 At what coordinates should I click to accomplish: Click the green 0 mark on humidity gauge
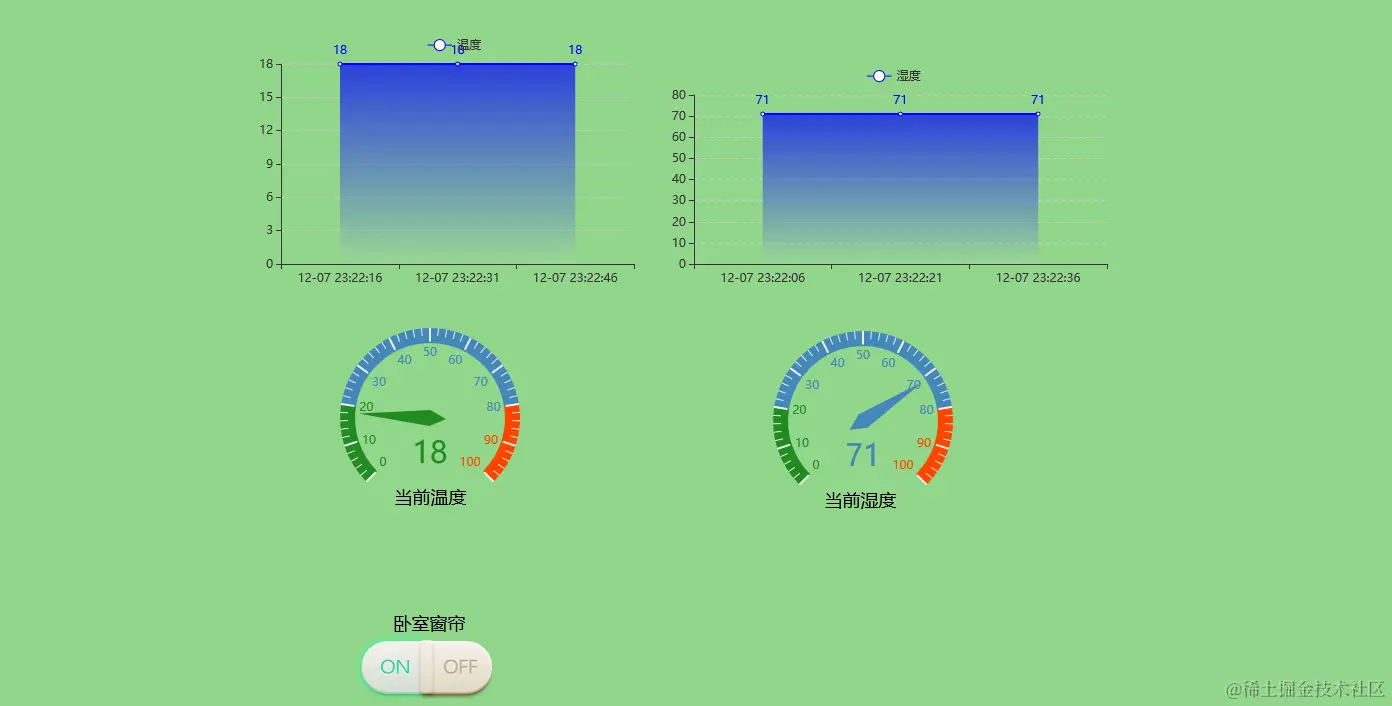(816, 464)
